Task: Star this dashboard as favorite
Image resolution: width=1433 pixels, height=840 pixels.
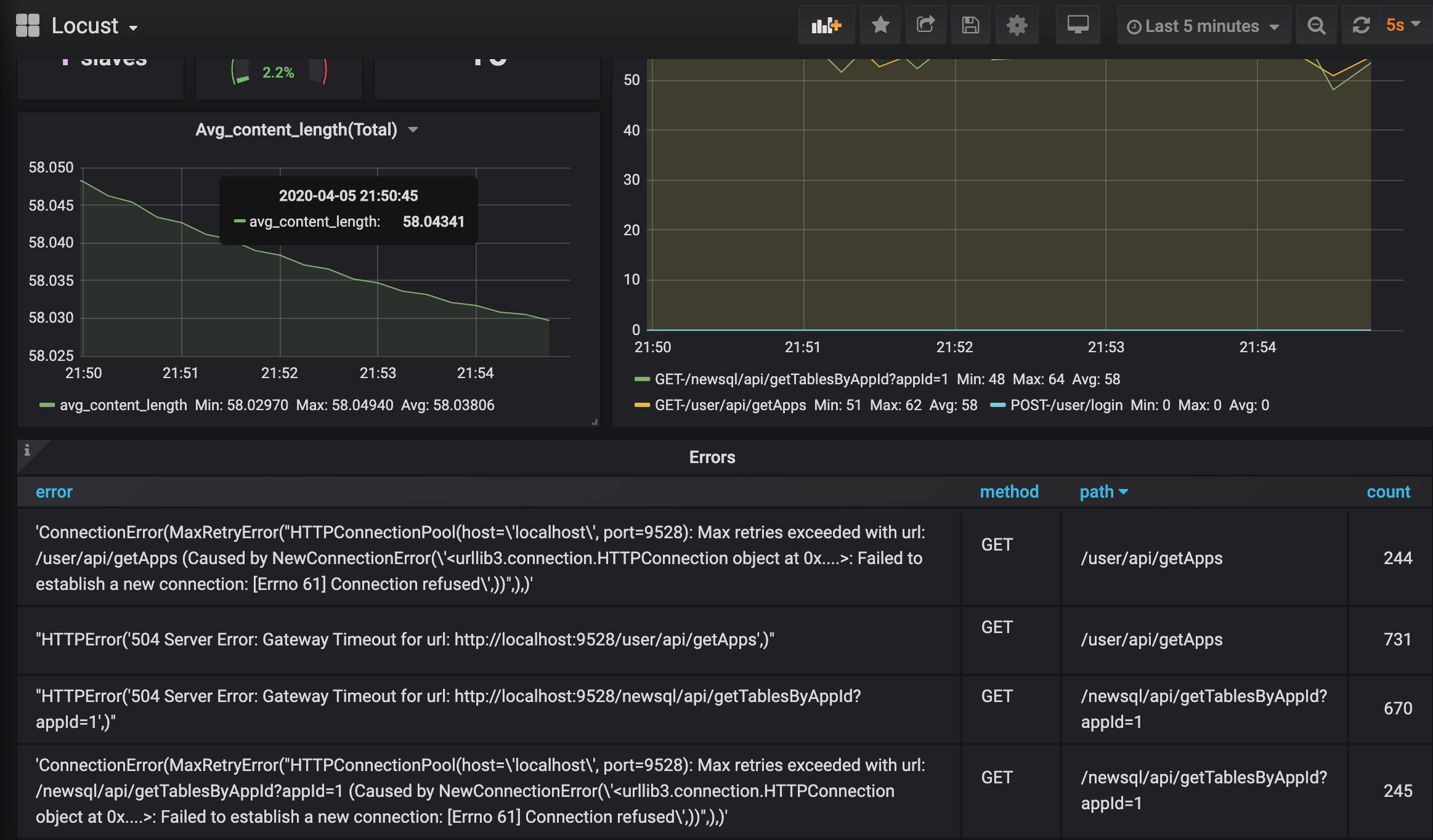Action: [x=880, y=26]
